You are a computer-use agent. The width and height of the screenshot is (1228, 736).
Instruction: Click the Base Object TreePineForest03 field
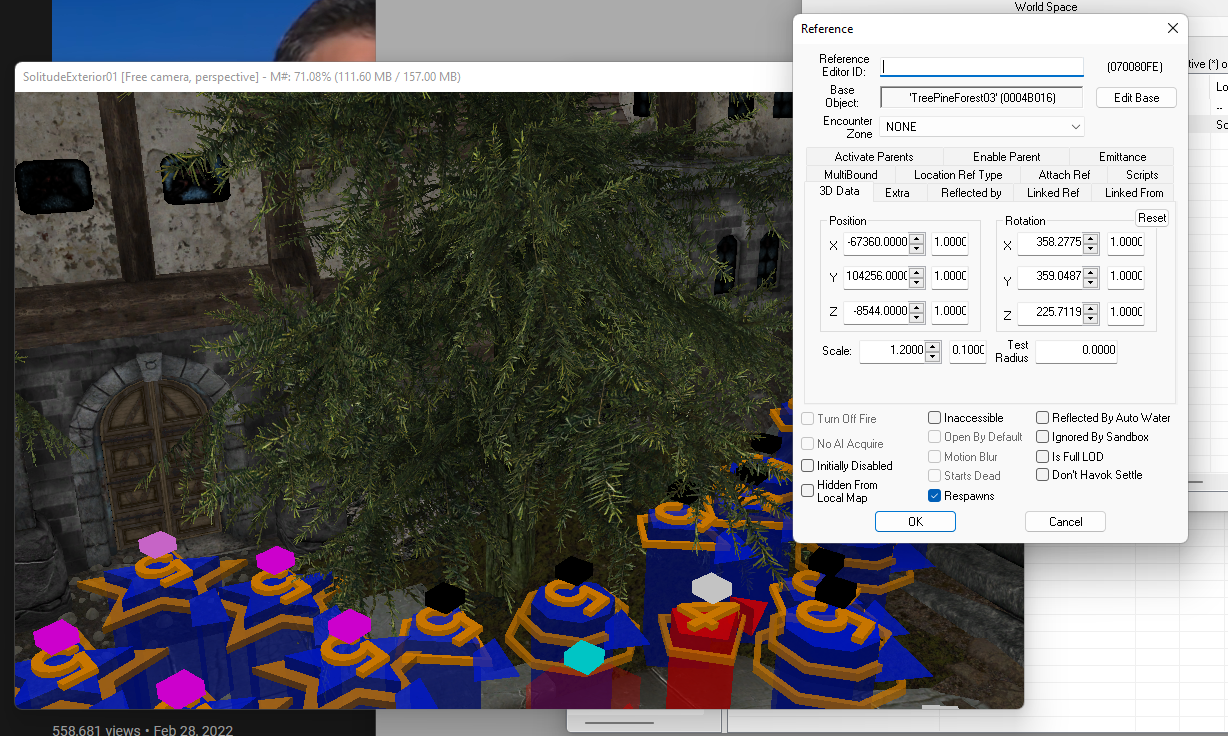982,98
